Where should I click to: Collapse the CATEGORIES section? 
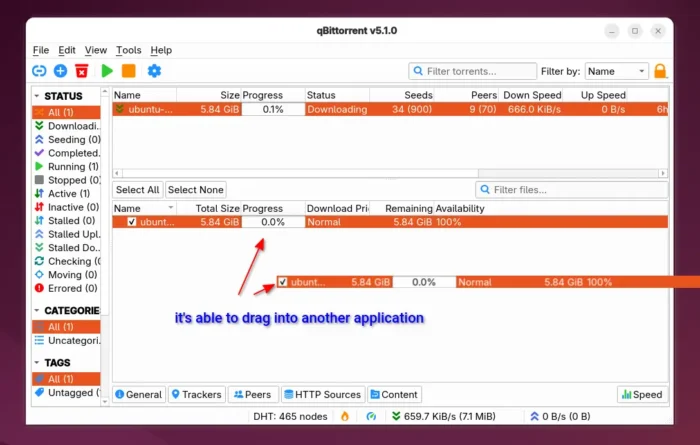[x=37, y=310]
